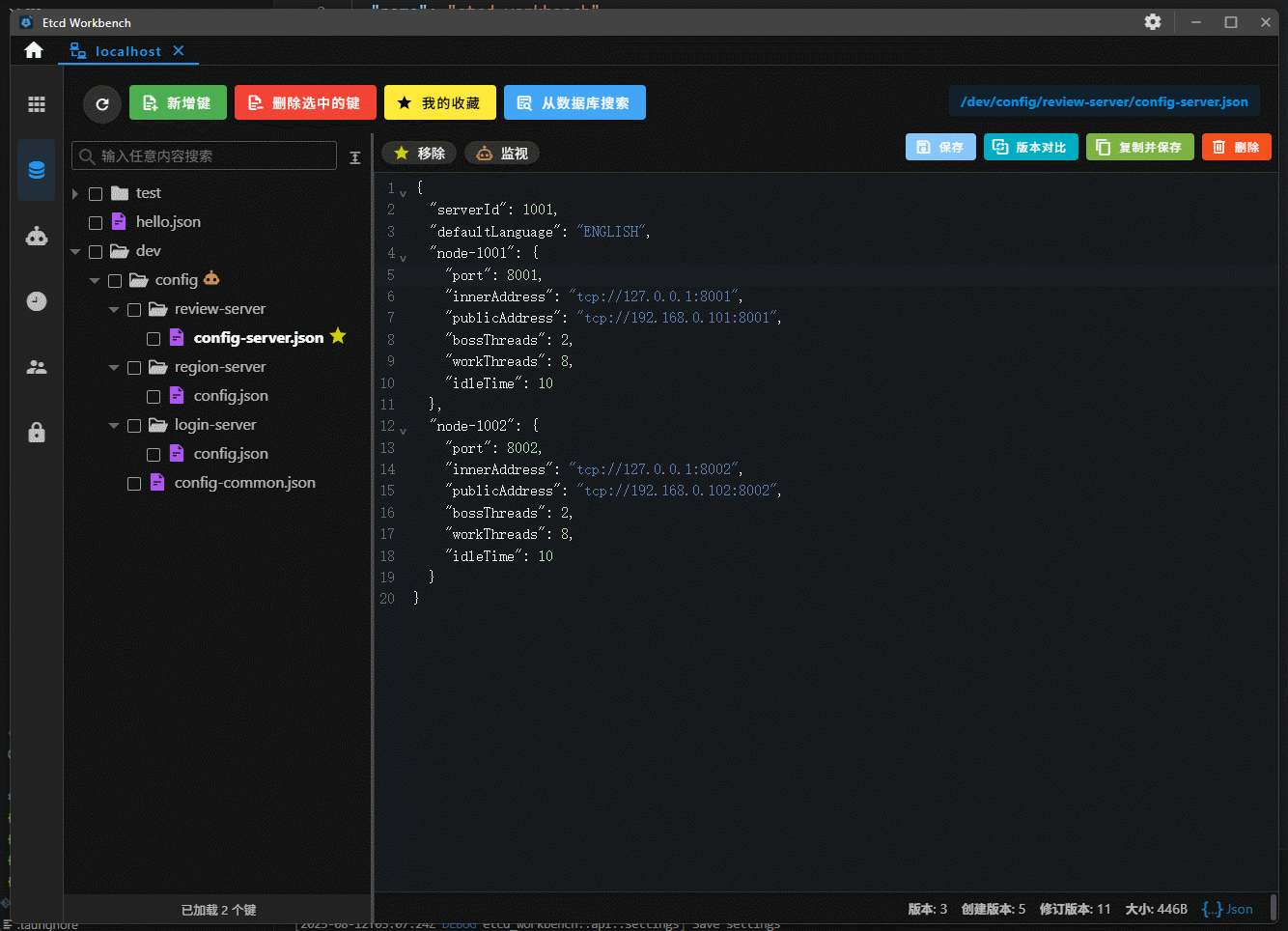Click the review-server folder icon
1288x931 pixels.
click(158, 309)
